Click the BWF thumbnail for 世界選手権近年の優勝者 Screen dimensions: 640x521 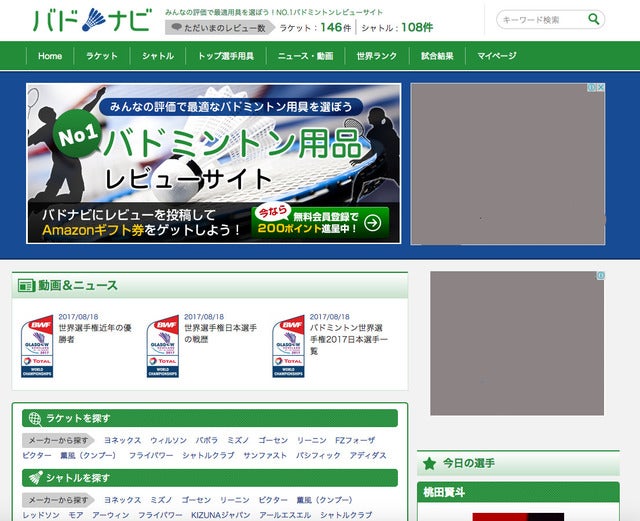point(37,346)
